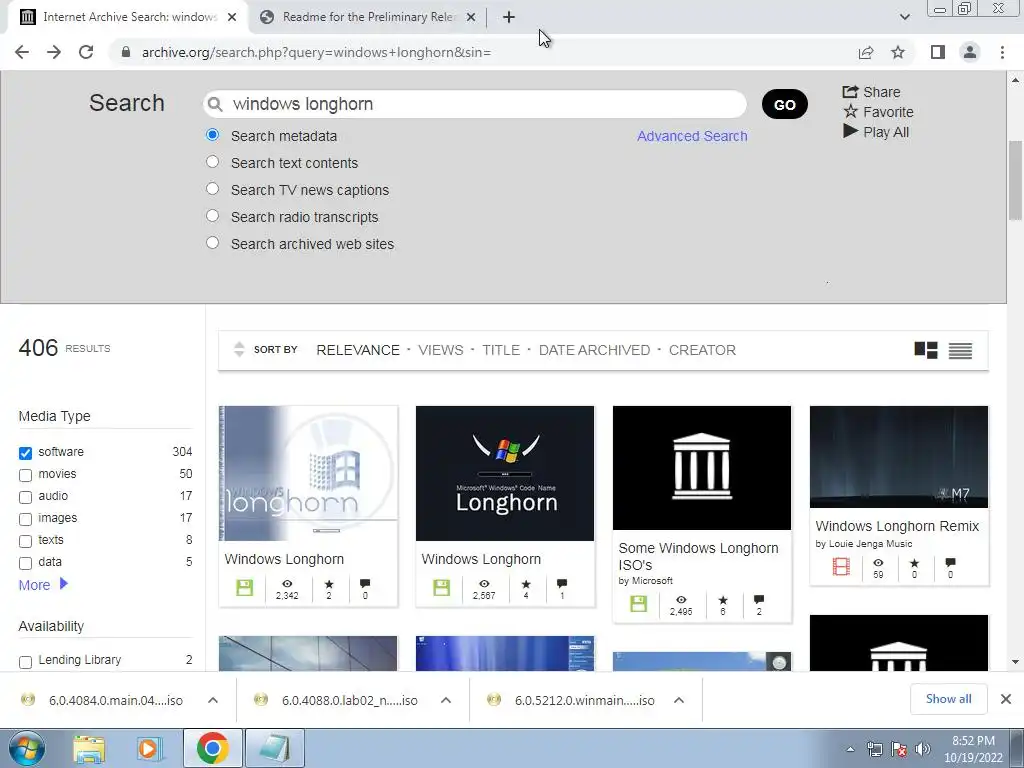The image size is (1024, 768).
Task: Click the padlock site info icon
Action: pos(126,52)
